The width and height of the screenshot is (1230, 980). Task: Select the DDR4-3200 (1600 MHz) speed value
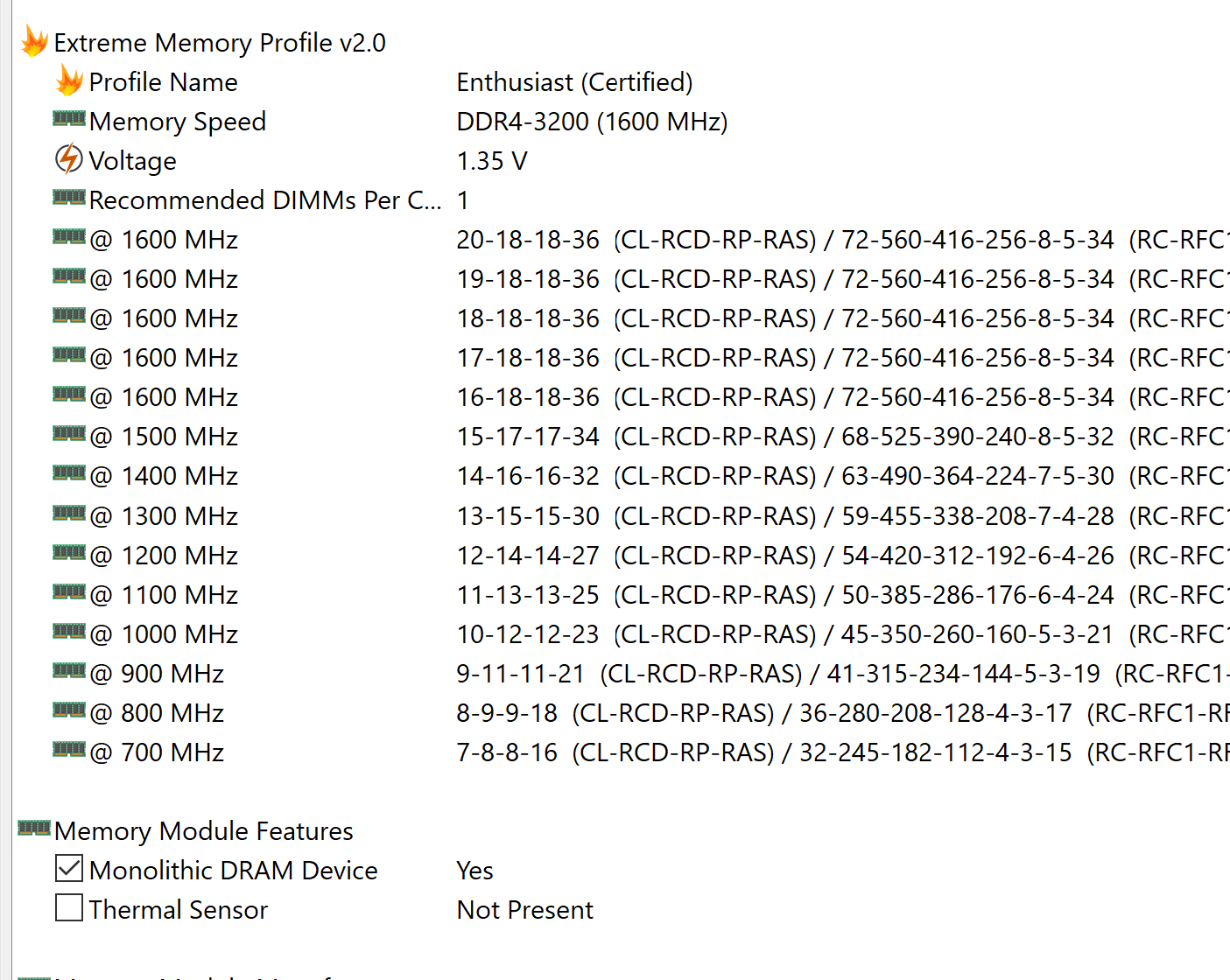tap(593, 122)
